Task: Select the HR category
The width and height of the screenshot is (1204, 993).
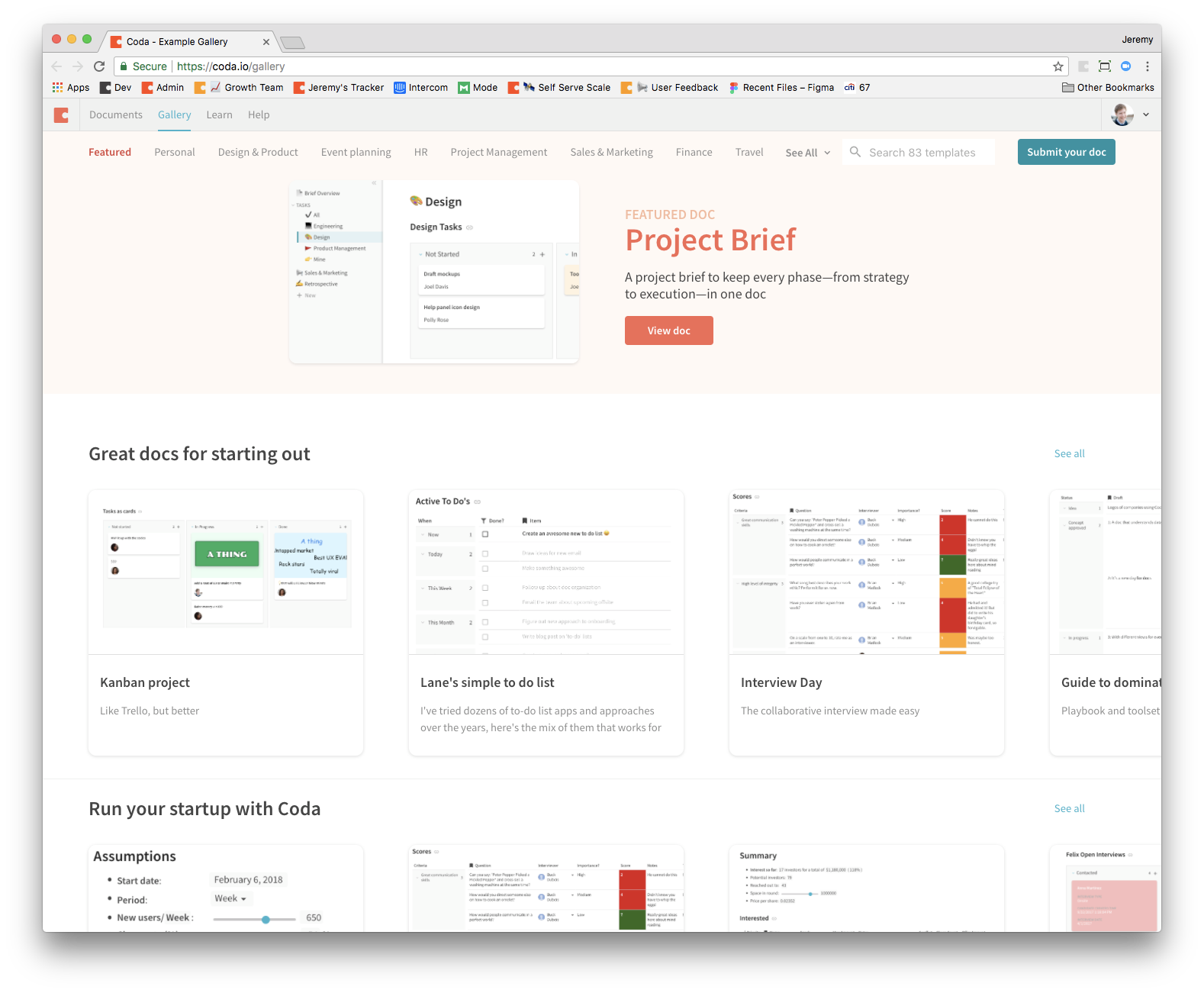Action: [421, 153]
